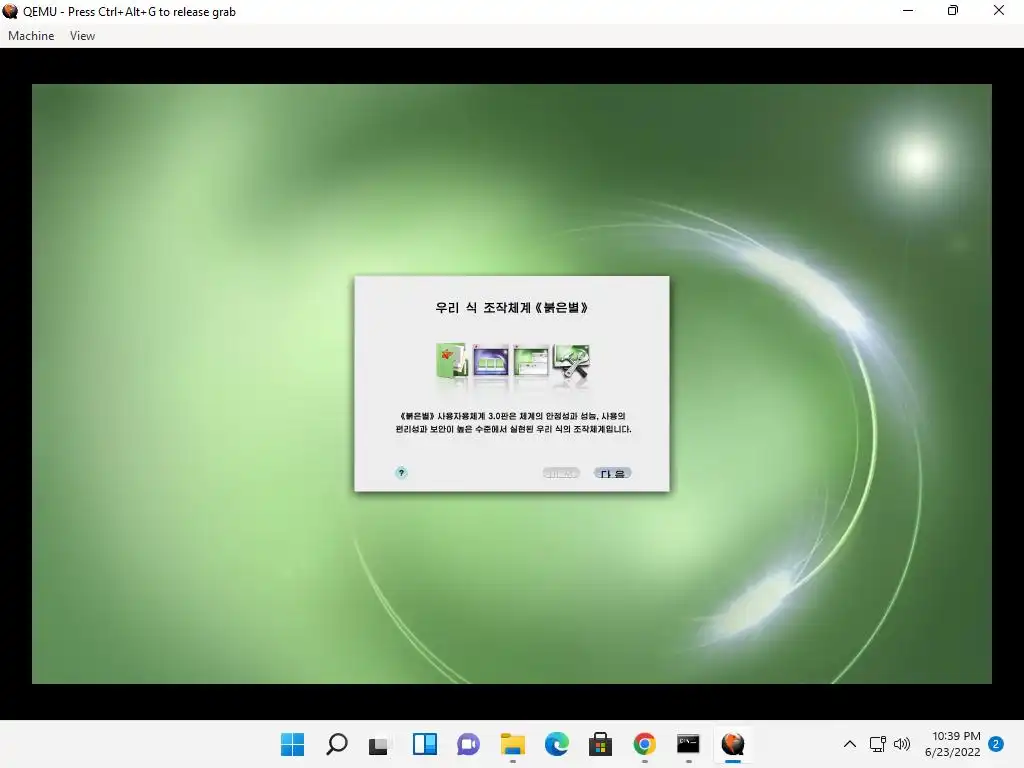Minimize the QEMU window

pos(908,11)
